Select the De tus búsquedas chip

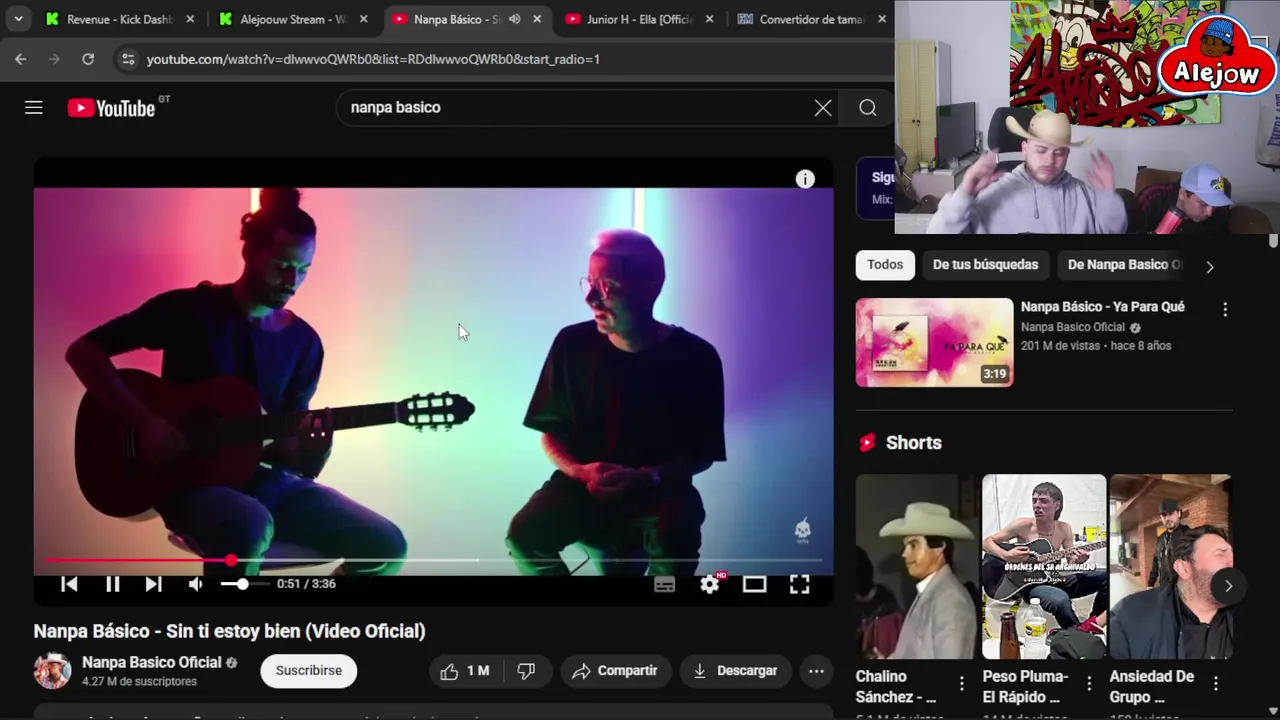coord(985,265)
